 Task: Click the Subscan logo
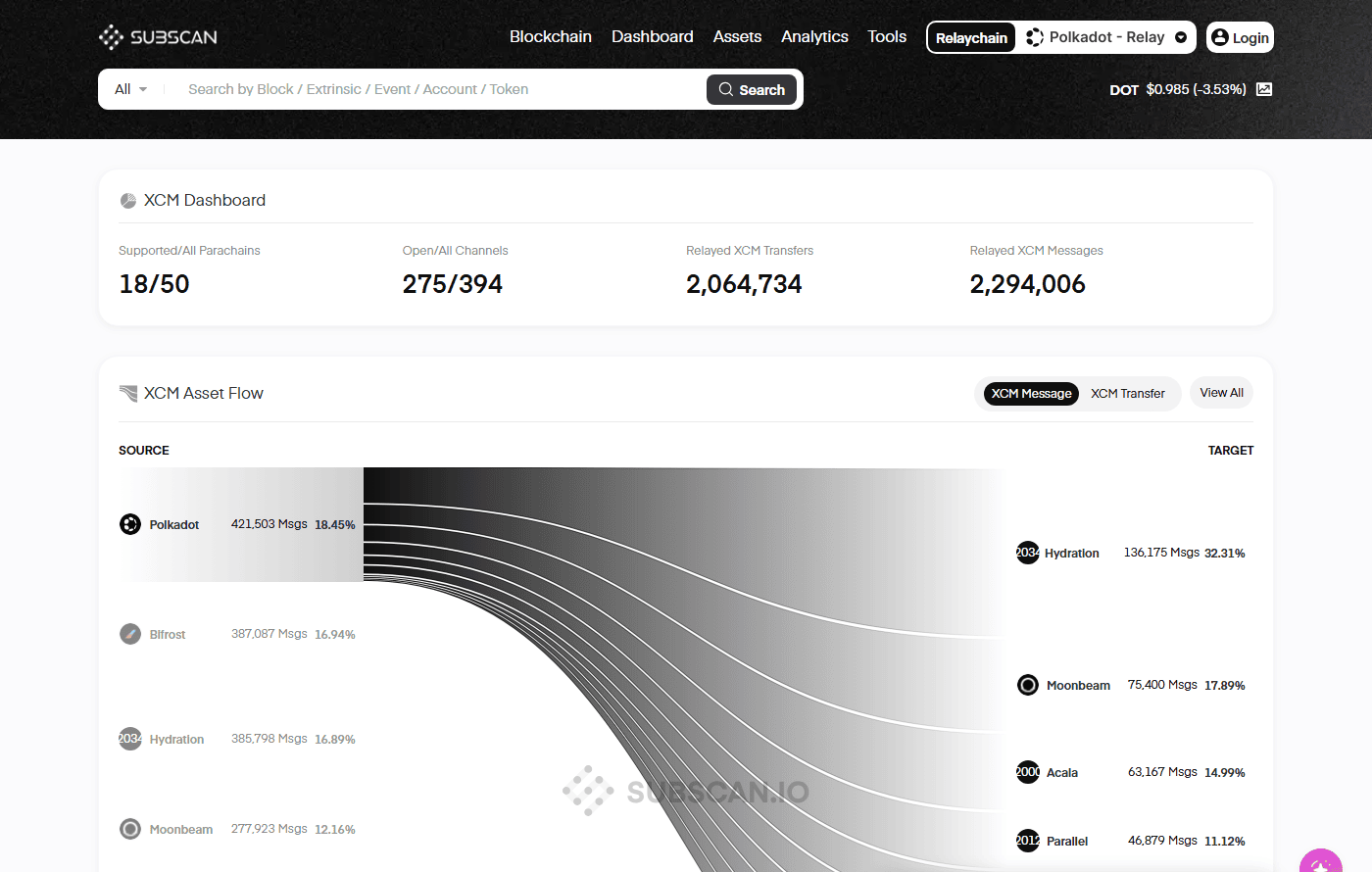[158, 37]
